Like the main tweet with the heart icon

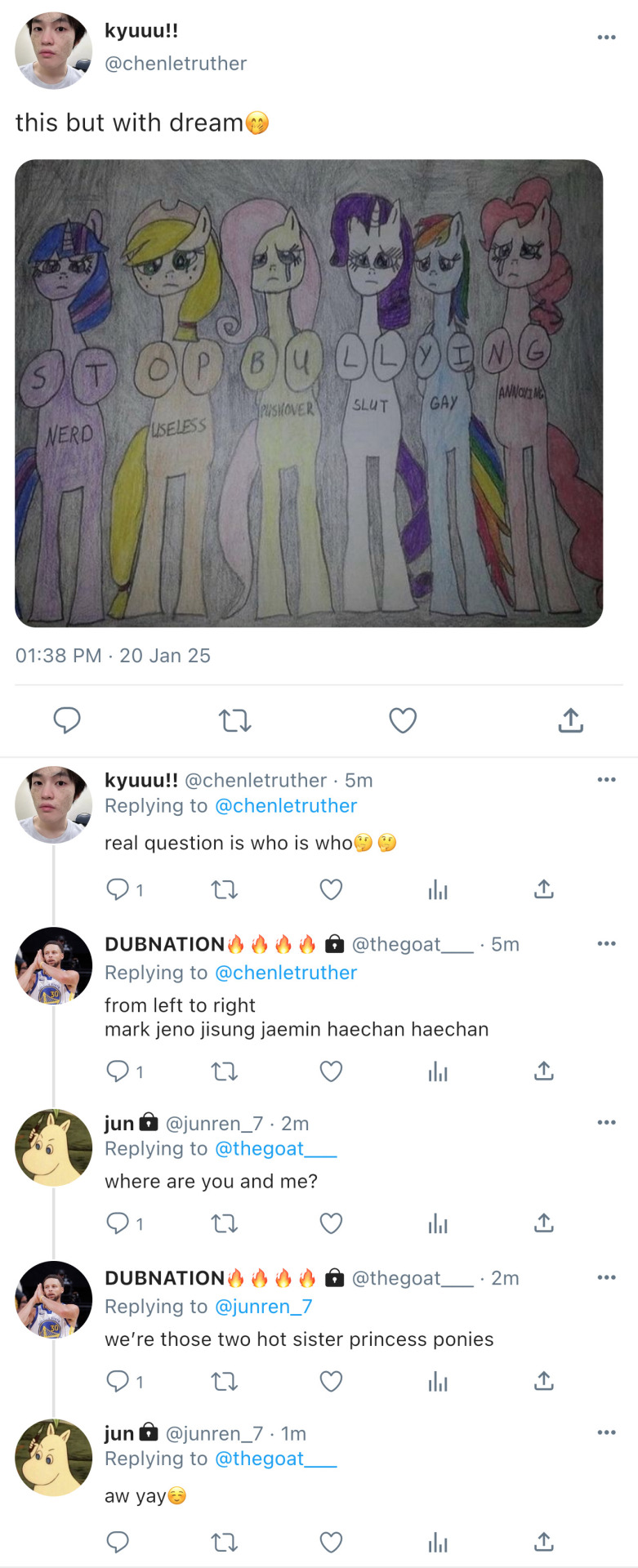point(403,720)
